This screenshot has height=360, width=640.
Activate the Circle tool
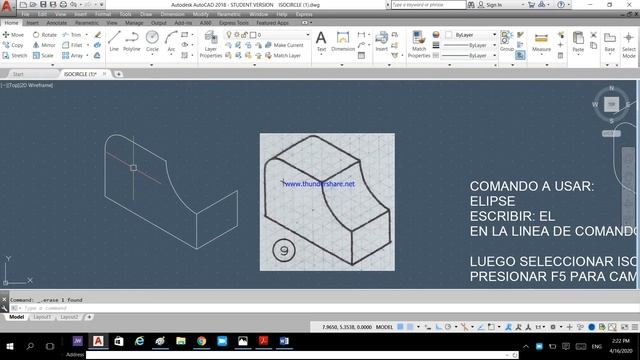(152, 41)
